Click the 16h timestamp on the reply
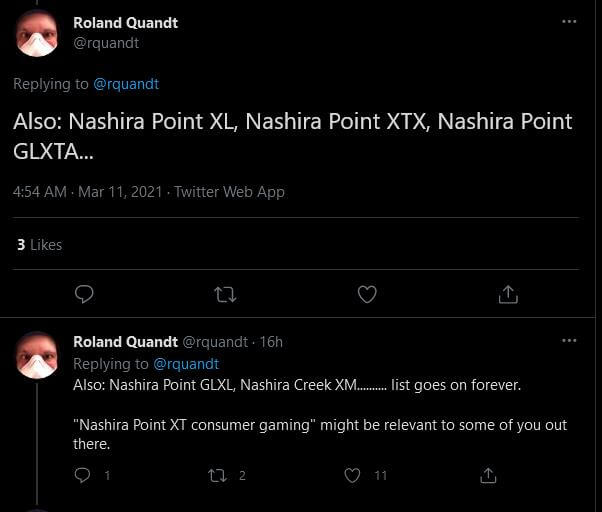The width and height of the screenshot is (602, 512). tap(271, 342)
